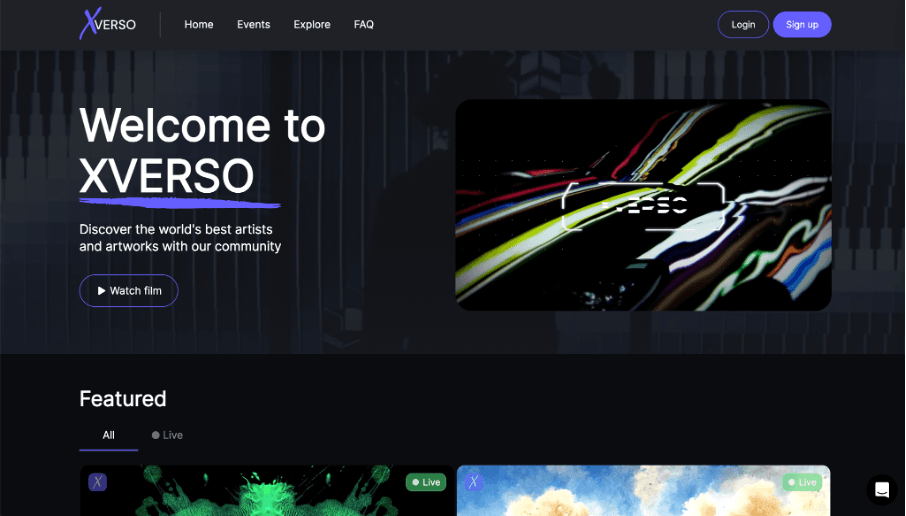906x516 pixels.
Task: Click the play triangle in Watch film
Action: 101,291
